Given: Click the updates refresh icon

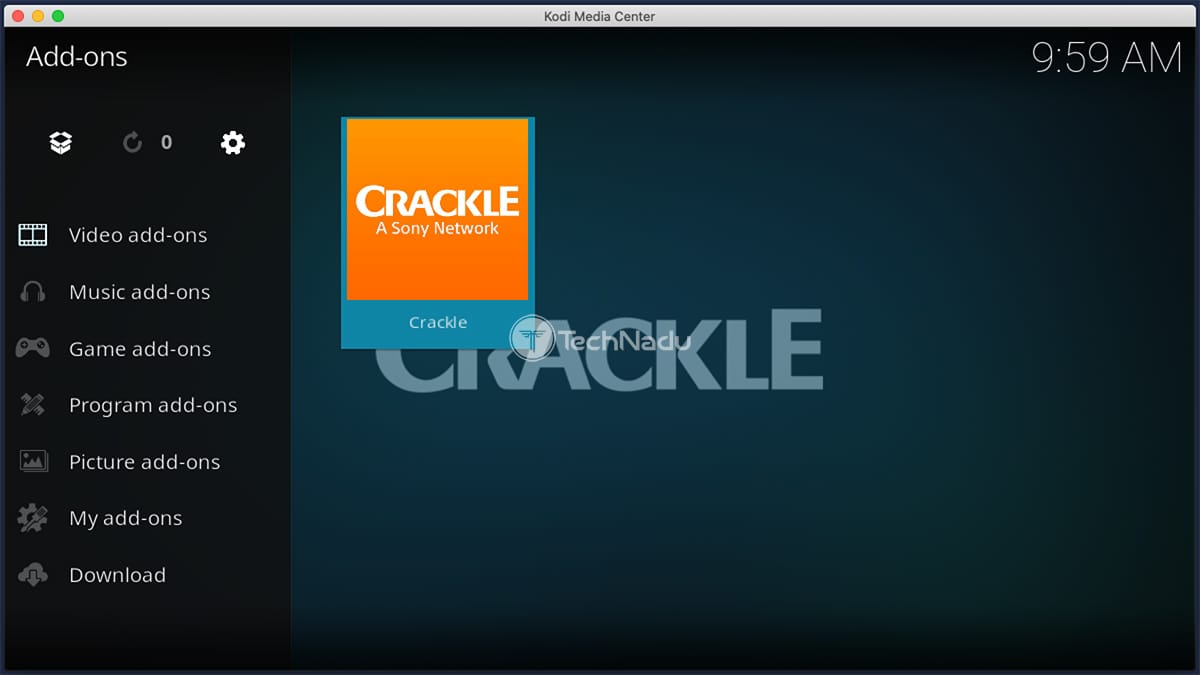Looking at the screenshot, I should pyautogui.click(x=132, y=143).
